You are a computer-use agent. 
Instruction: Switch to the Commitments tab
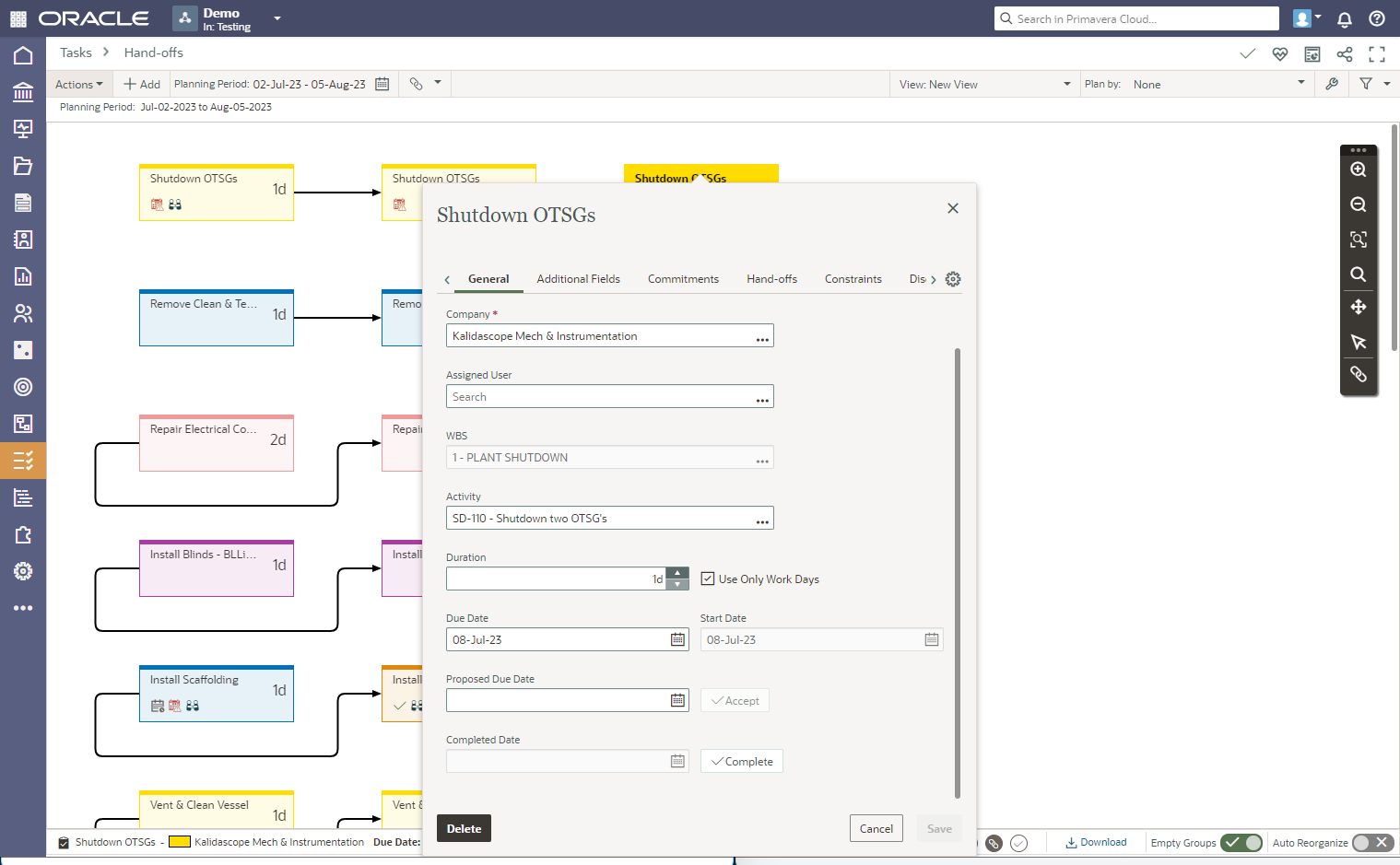(x=683, y=279)
